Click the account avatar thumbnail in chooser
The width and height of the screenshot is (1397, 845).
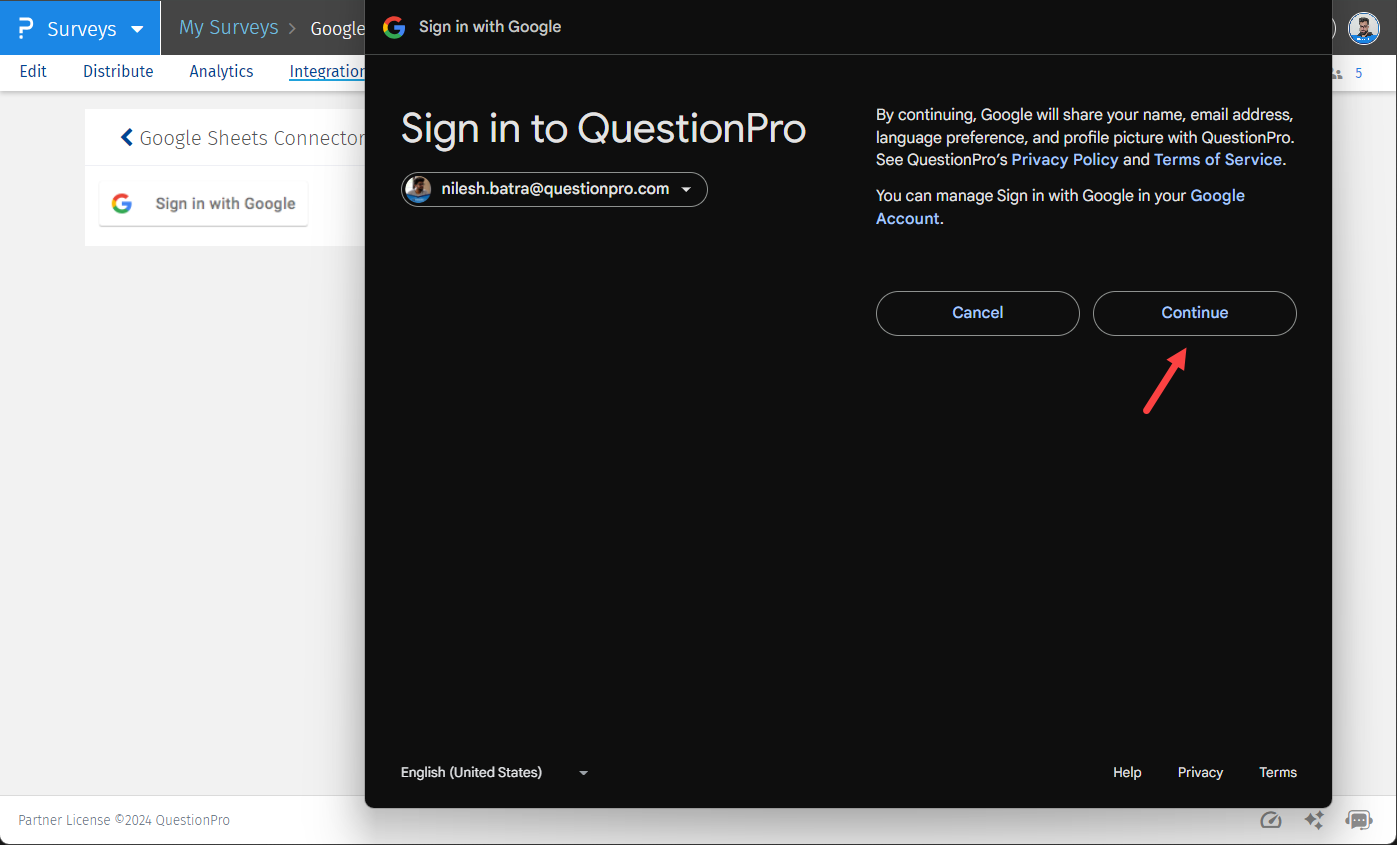(418, 189)
